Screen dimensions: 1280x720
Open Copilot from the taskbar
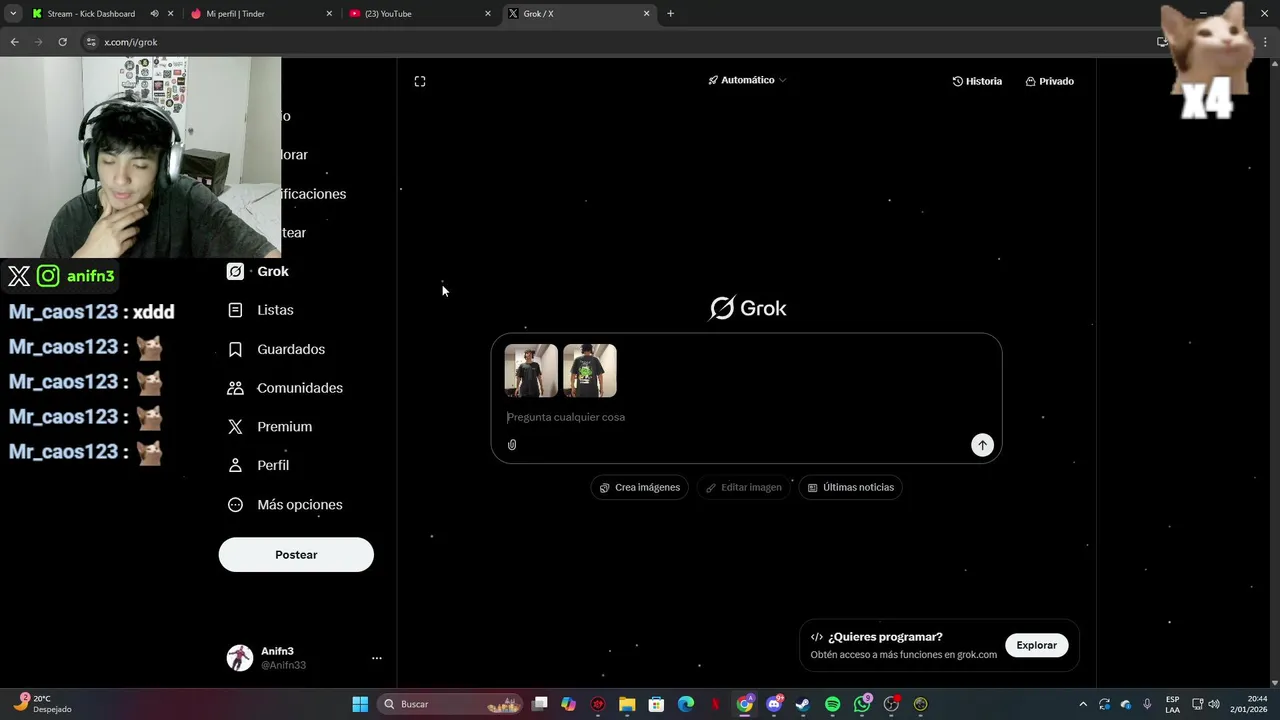coord(569,704)
